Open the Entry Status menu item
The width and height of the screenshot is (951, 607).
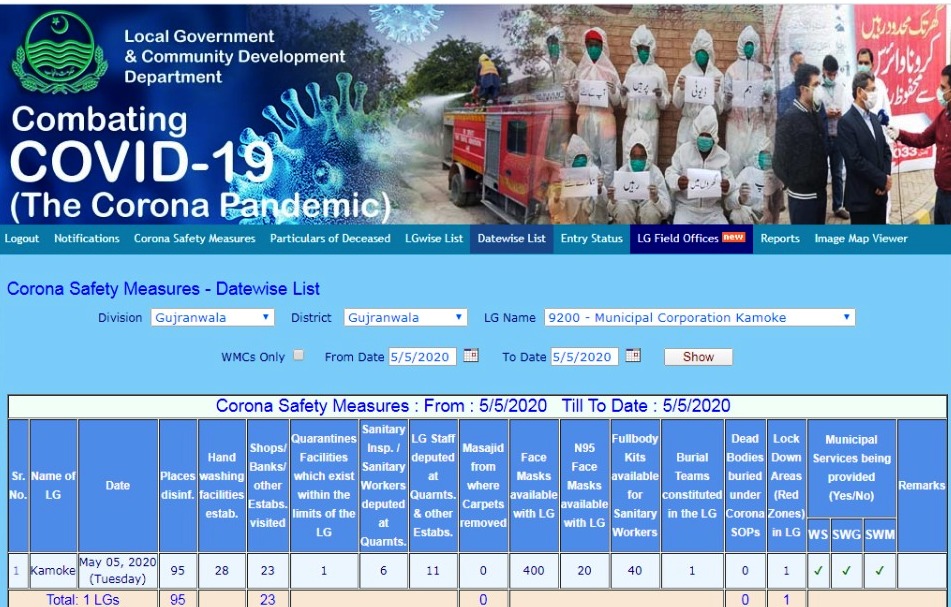tap(591, 238)
